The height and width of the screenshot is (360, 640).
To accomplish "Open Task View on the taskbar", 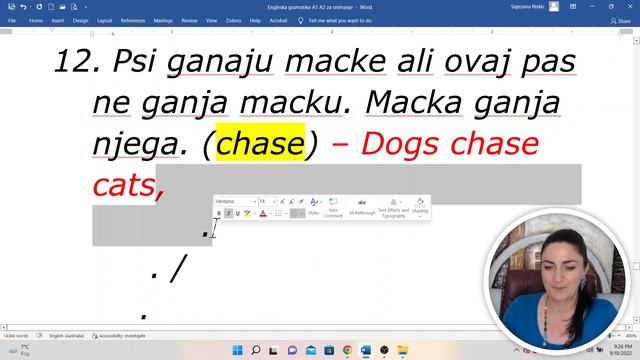I will tap(273, 350).
